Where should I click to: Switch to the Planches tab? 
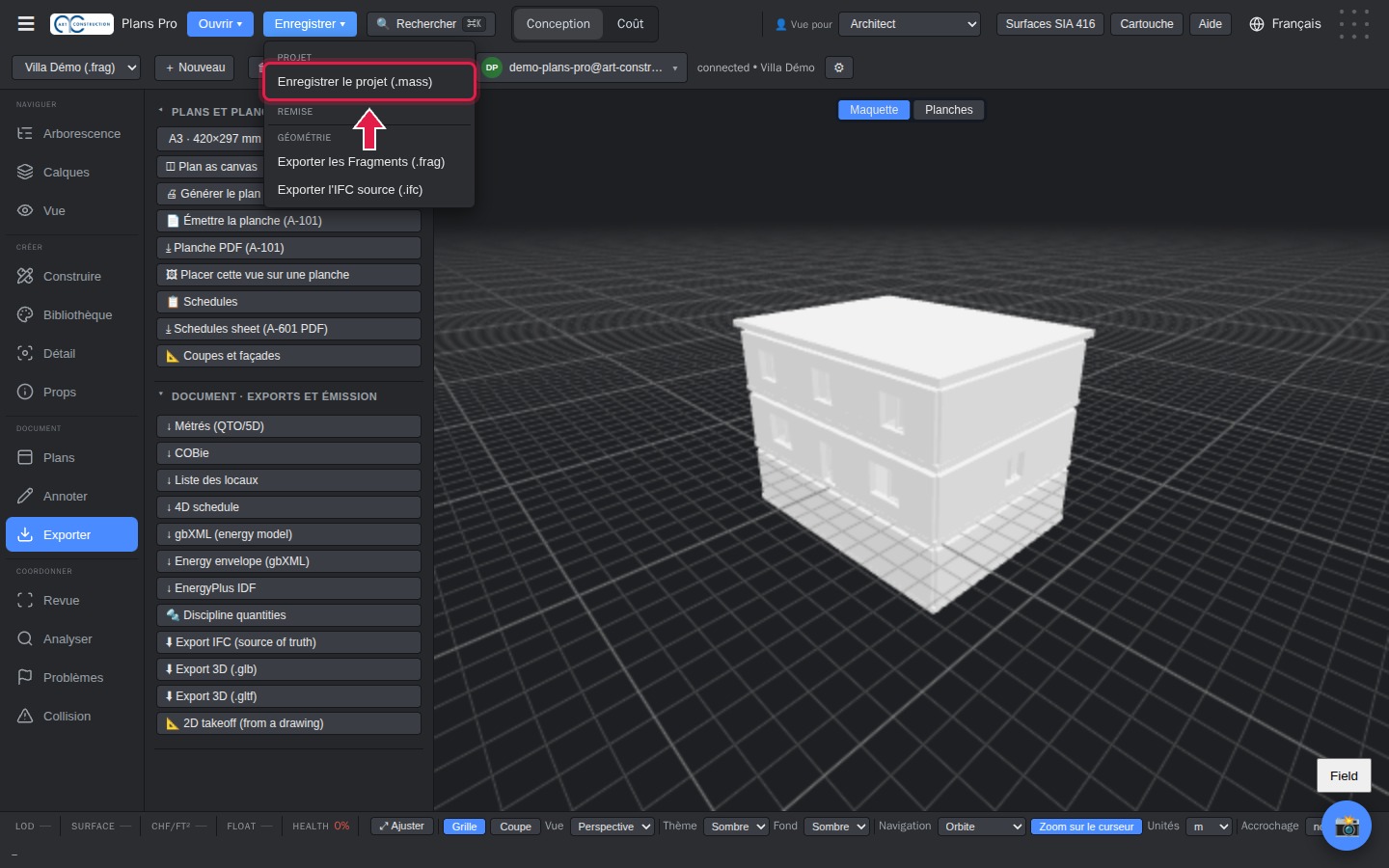pos(949,110)
